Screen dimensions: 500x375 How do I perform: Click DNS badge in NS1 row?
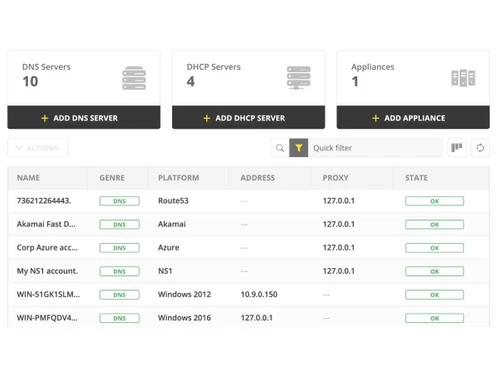pyautogui.click(x=119, y=271)
